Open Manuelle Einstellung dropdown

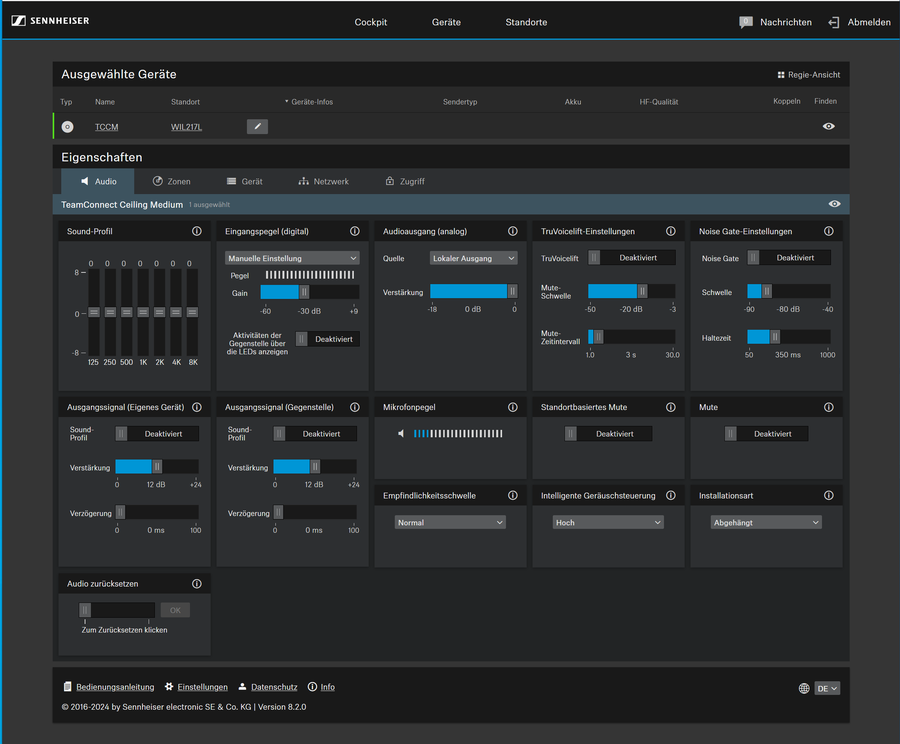point(292,258)
